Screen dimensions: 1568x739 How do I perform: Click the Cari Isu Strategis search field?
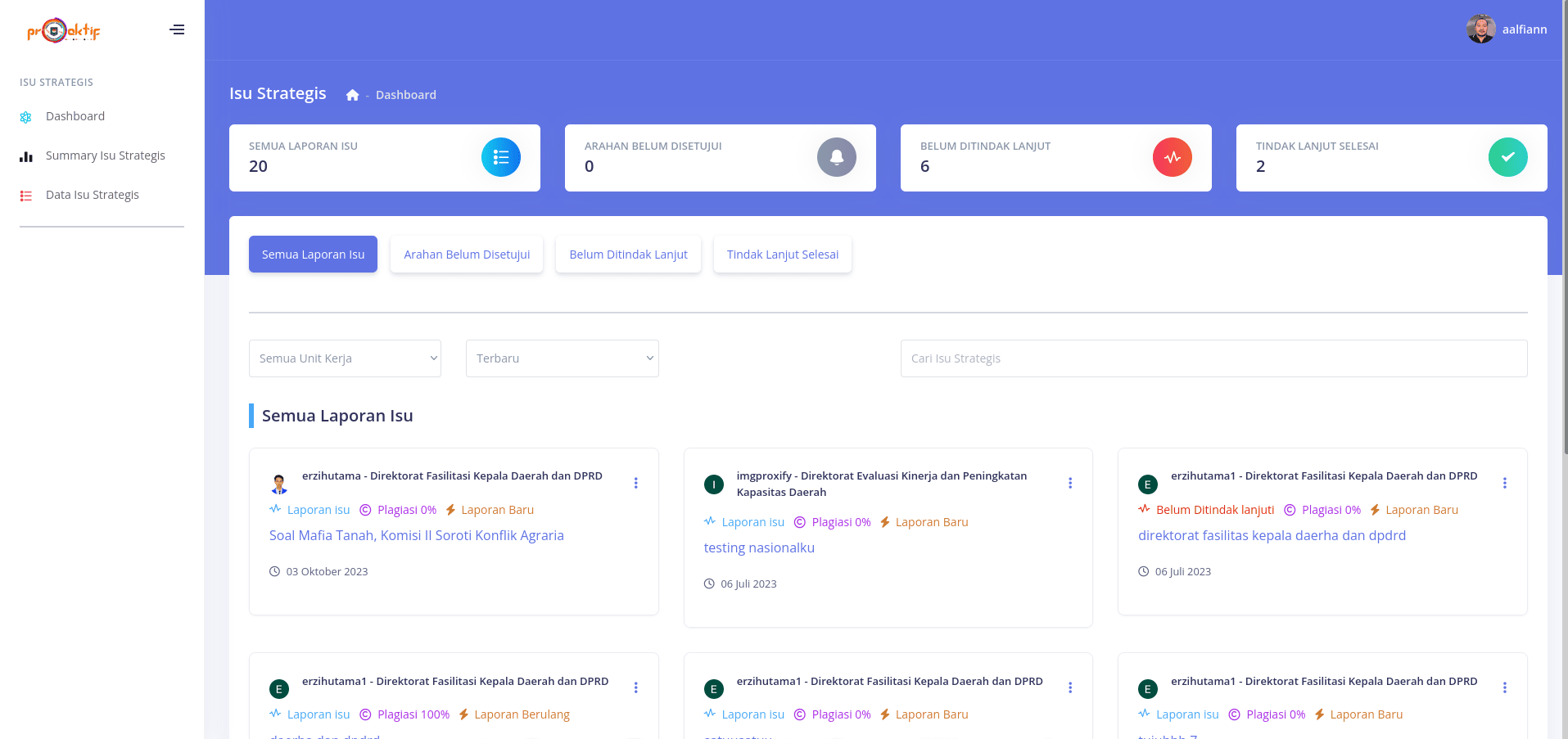[1213, 358]
